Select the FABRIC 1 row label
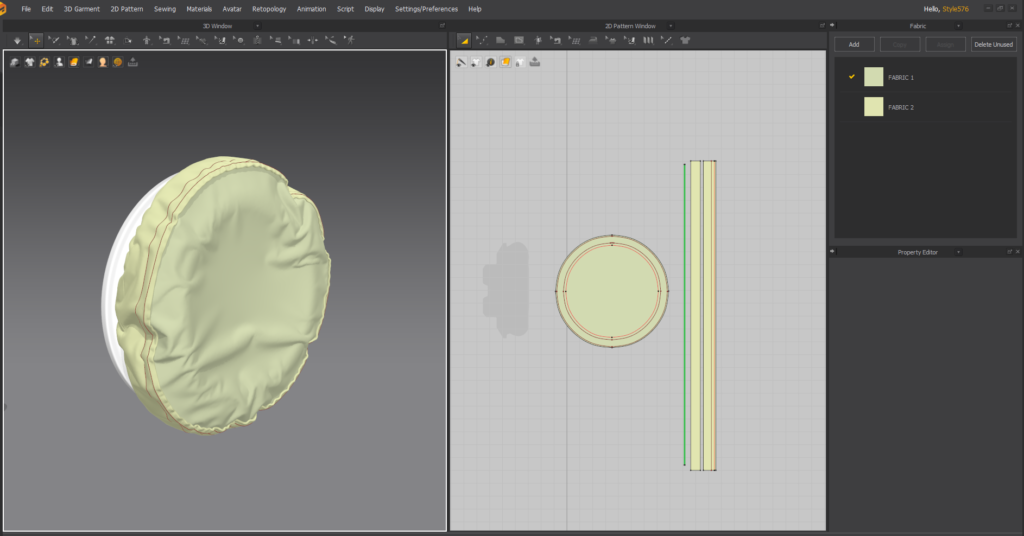Image resolution: width=1024 pixels, height=536 pixels. pos(901,78)
